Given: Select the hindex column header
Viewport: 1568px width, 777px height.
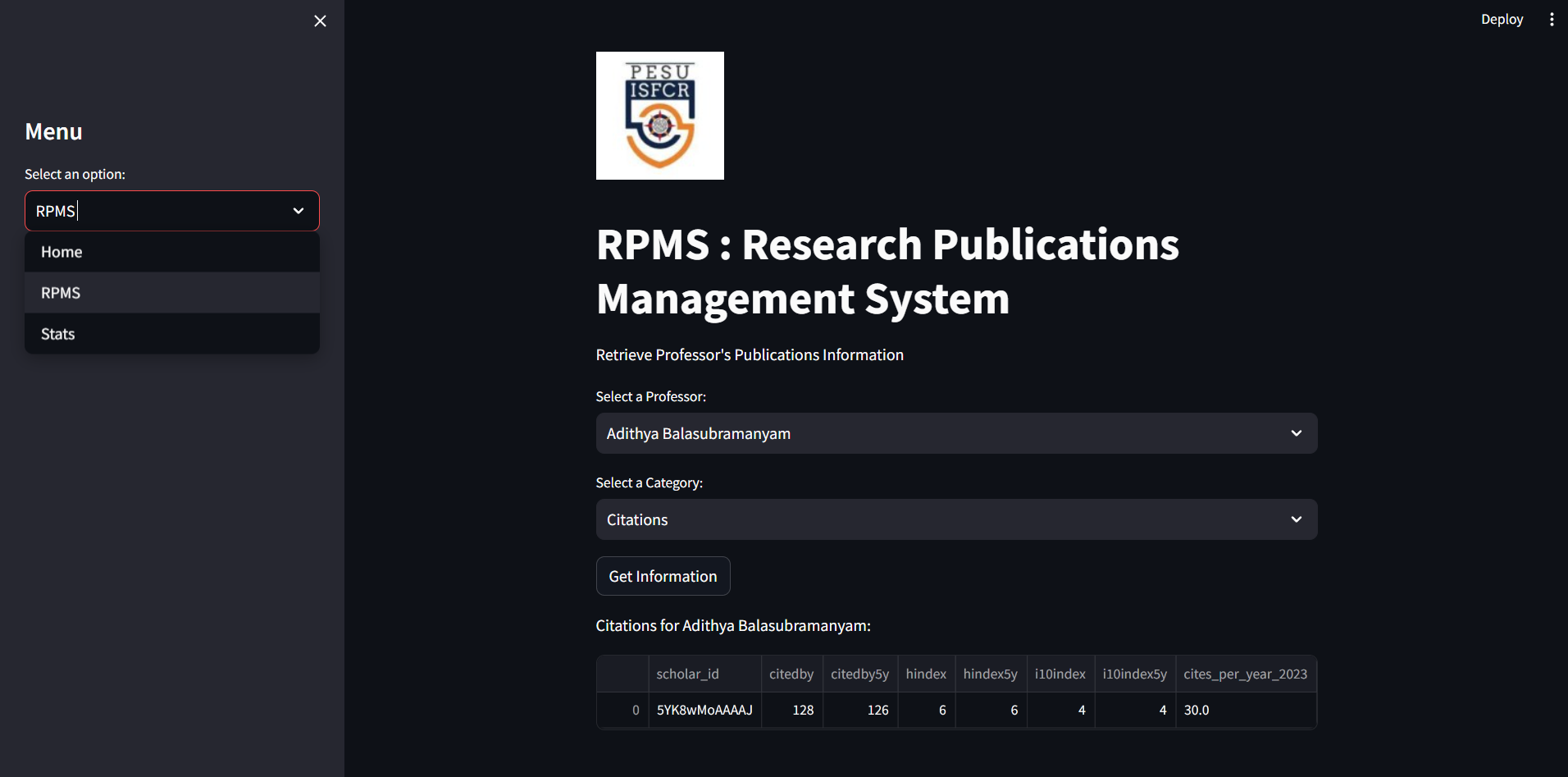Looking at the screenshot, I should pos(926,674).
